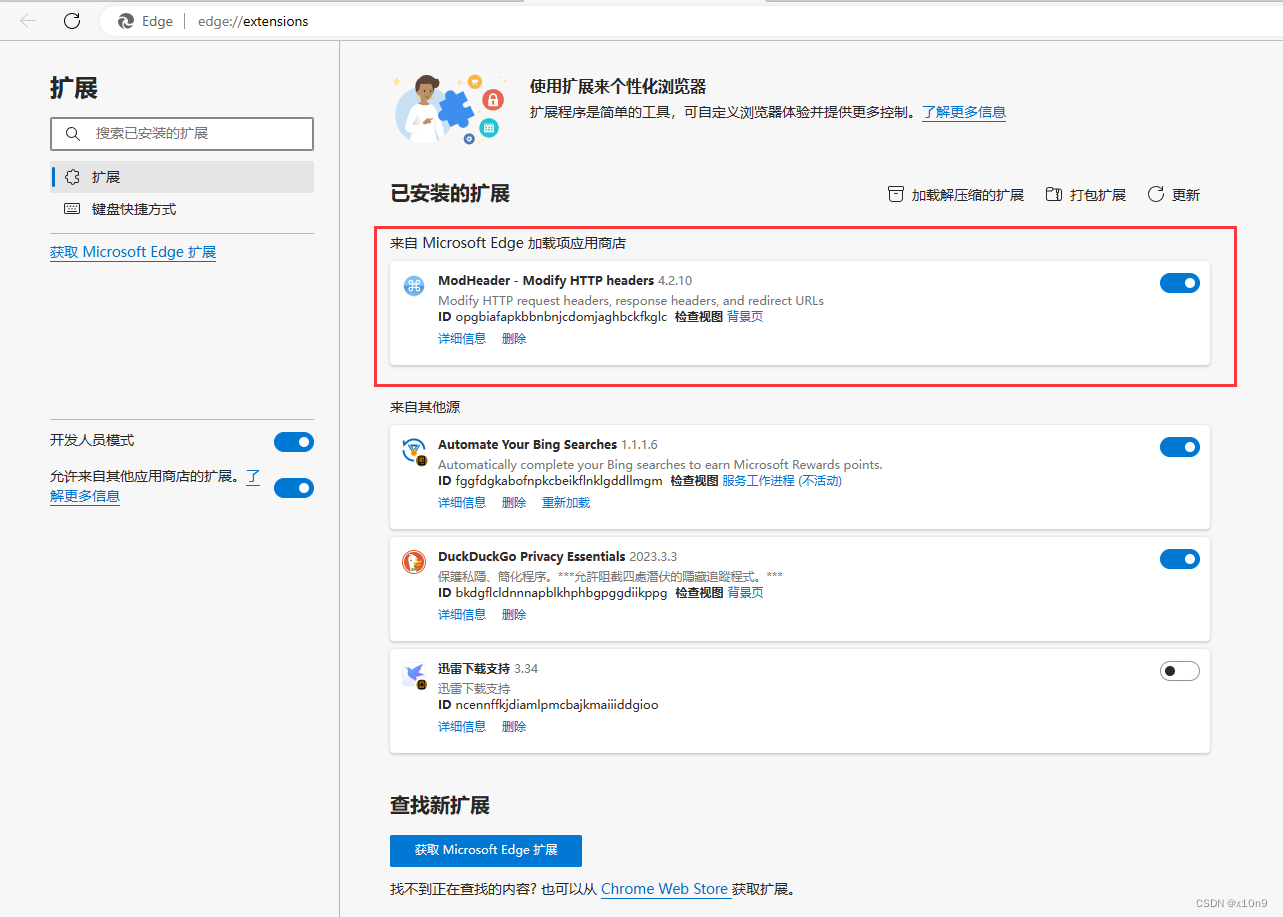This screenshot has width=1283, height=917.
Task: Click 迅雷 ID ncennffkjdiamlpmcbajkmaiiiddgioo text
Action: pyautogui.click(x=557, y=705)
